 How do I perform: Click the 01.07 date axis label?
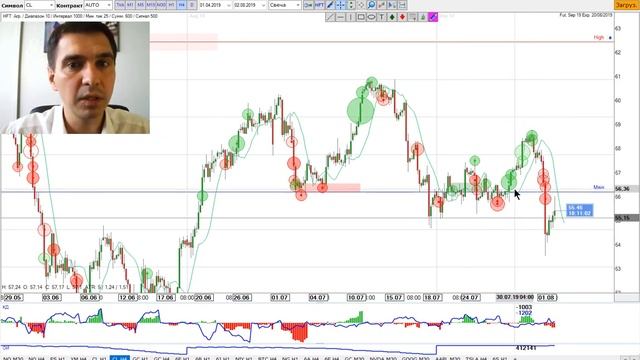point(280,298)
